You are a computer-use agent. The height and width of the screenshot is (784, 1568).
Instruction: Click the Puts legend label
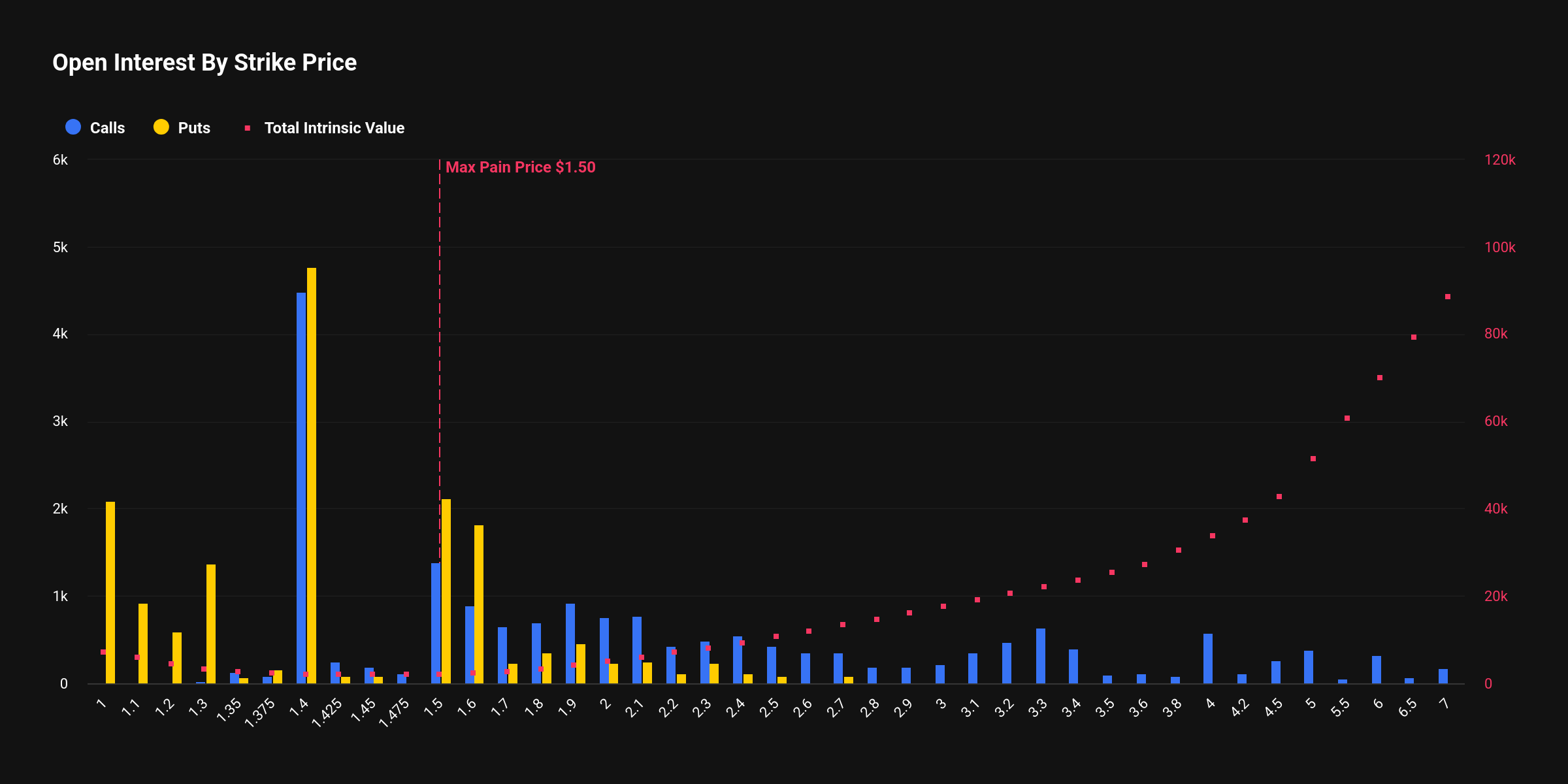(194, 127)
